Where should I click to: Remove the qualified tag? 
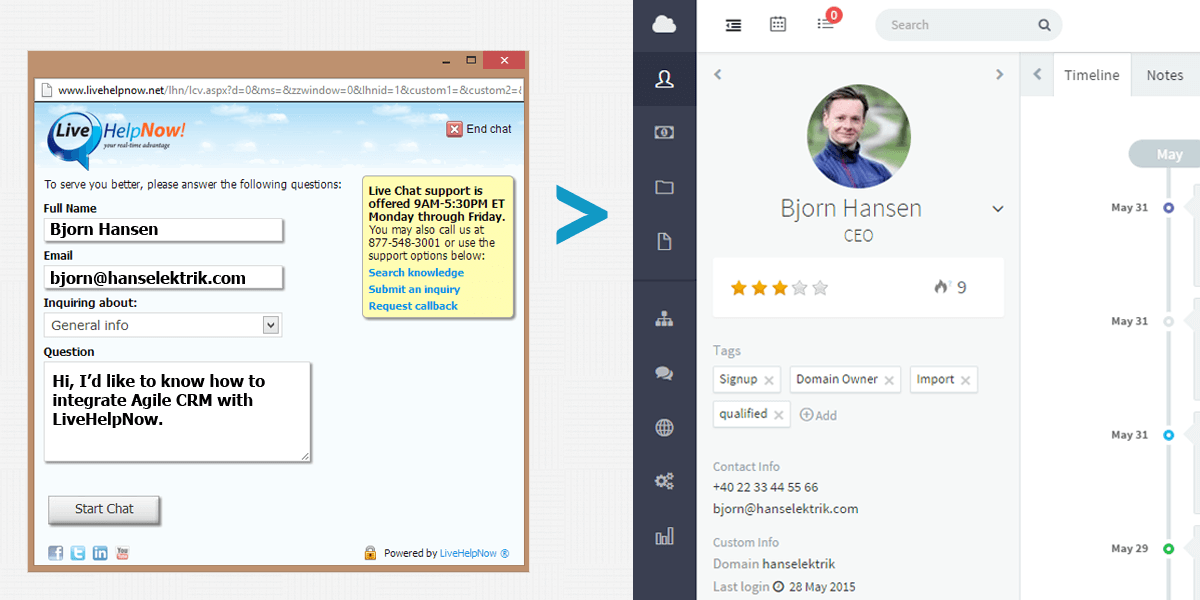coord(779,415)
